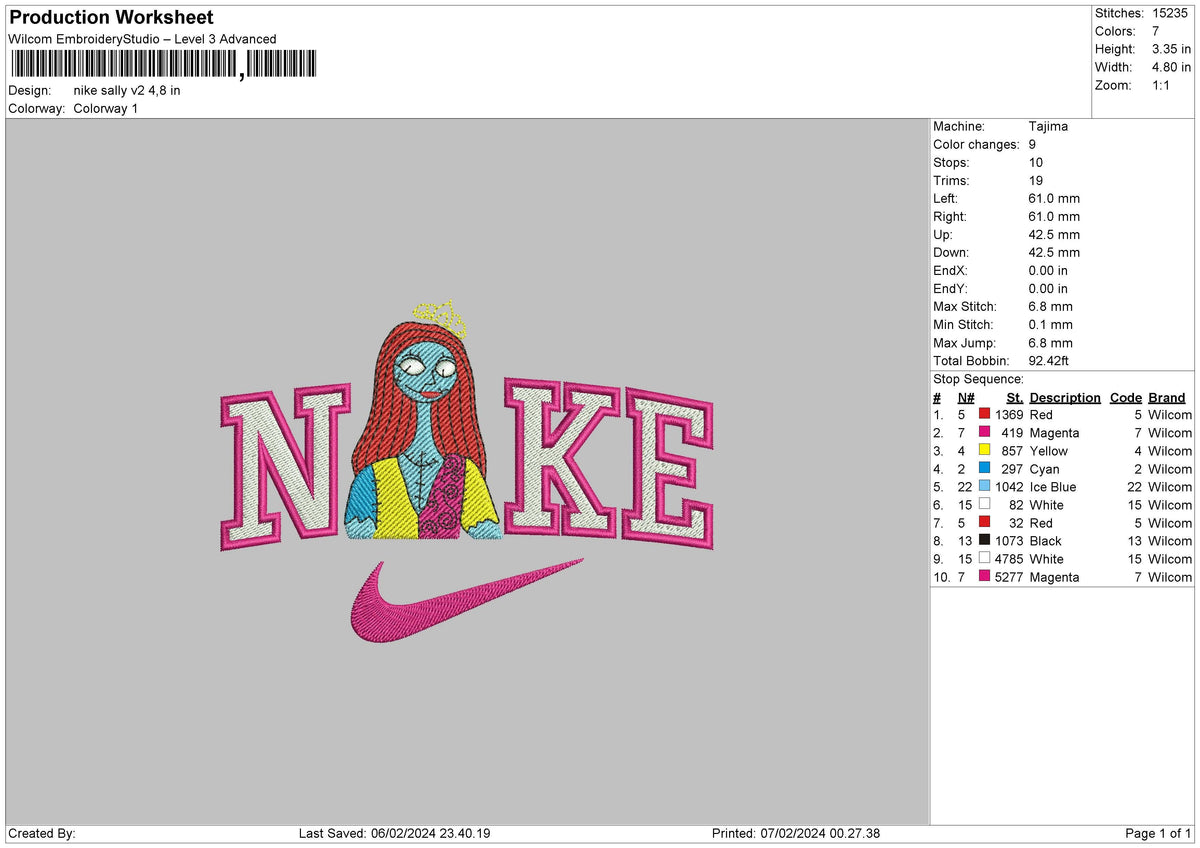
Task: Select the magenta swatch beside 5277 stitches
Action: (x=984, y=576)
